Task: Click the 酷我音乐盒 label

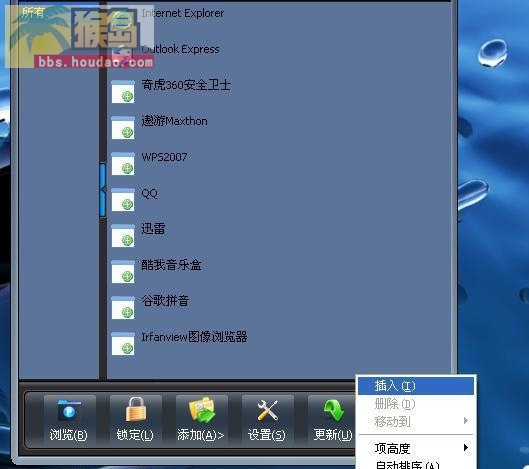Action: coord(171,265)
